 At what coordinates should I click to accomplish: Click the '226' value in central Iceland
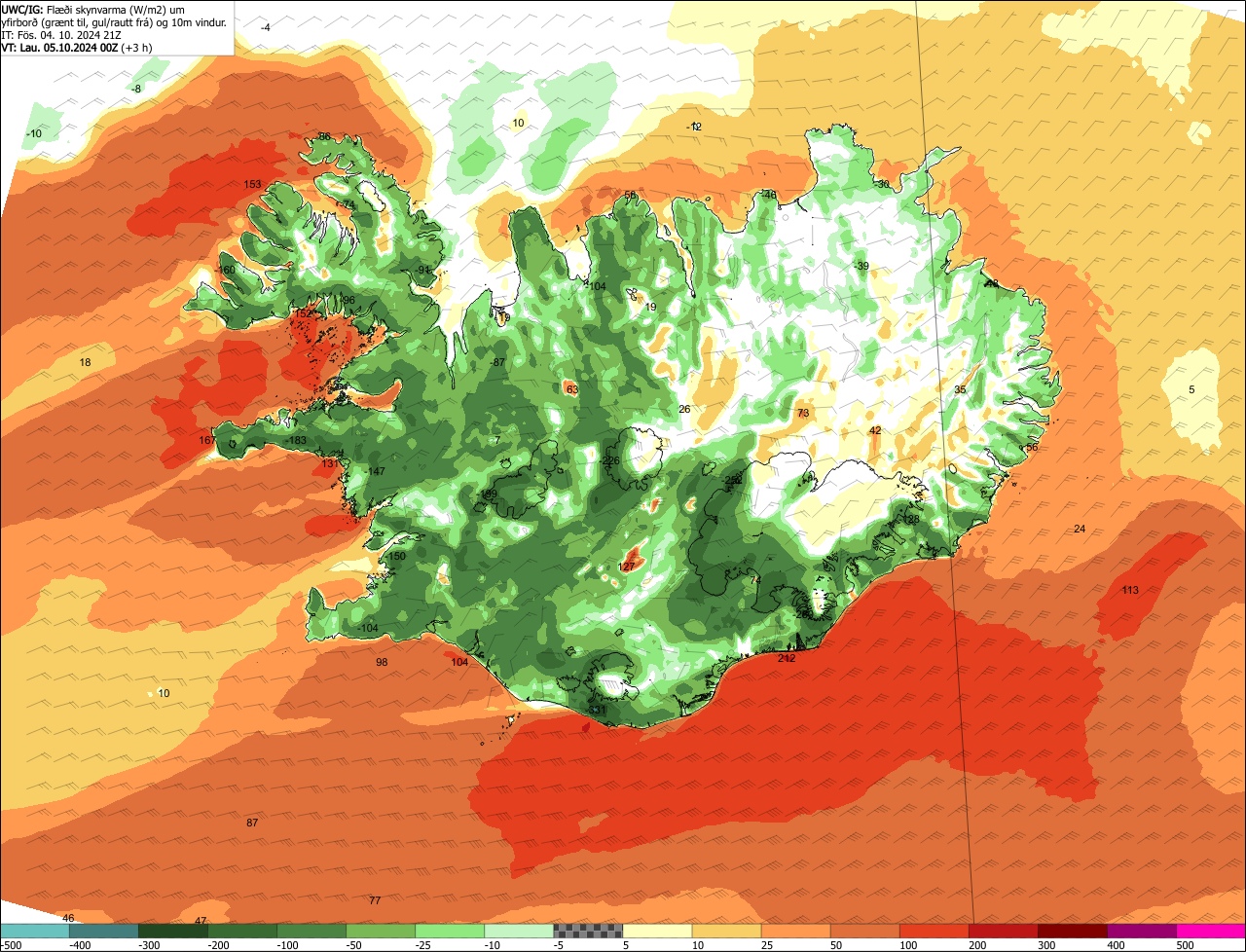611,460
